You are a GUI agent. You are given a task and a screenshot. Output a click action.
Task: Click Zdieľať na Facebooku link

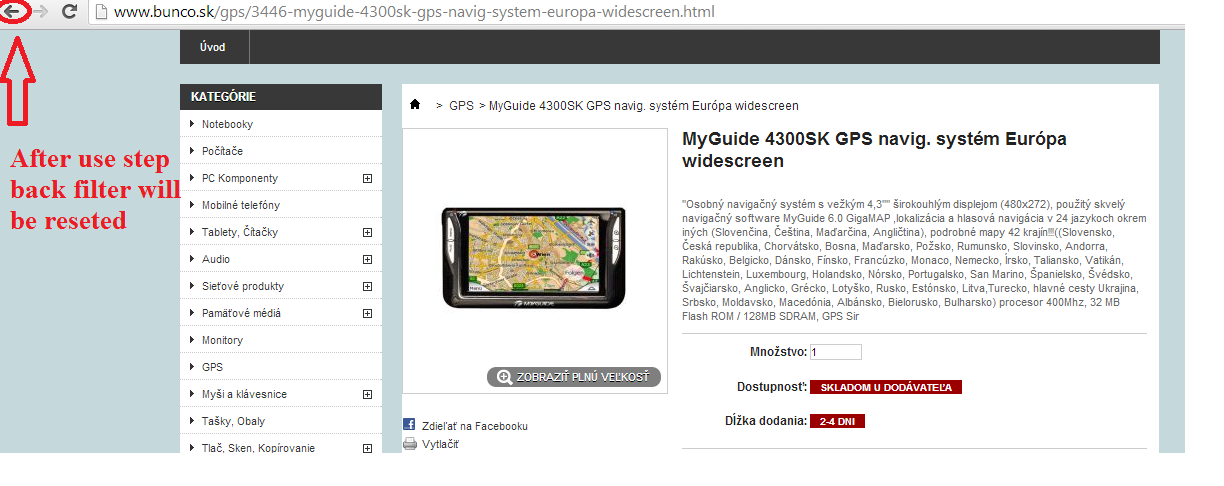coord(475,426)
